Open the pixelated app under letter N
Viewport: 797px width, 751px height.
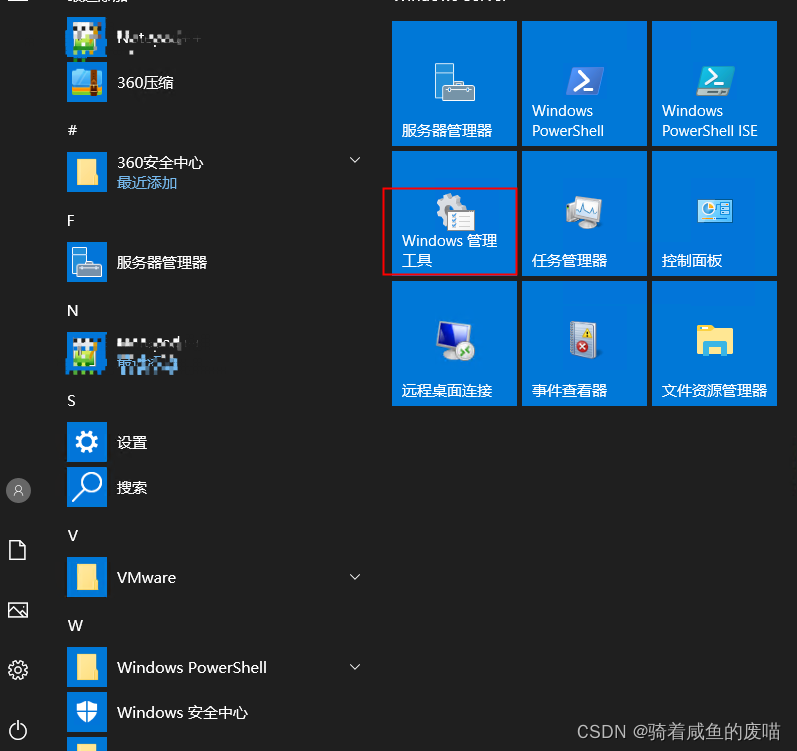point(216,353)
